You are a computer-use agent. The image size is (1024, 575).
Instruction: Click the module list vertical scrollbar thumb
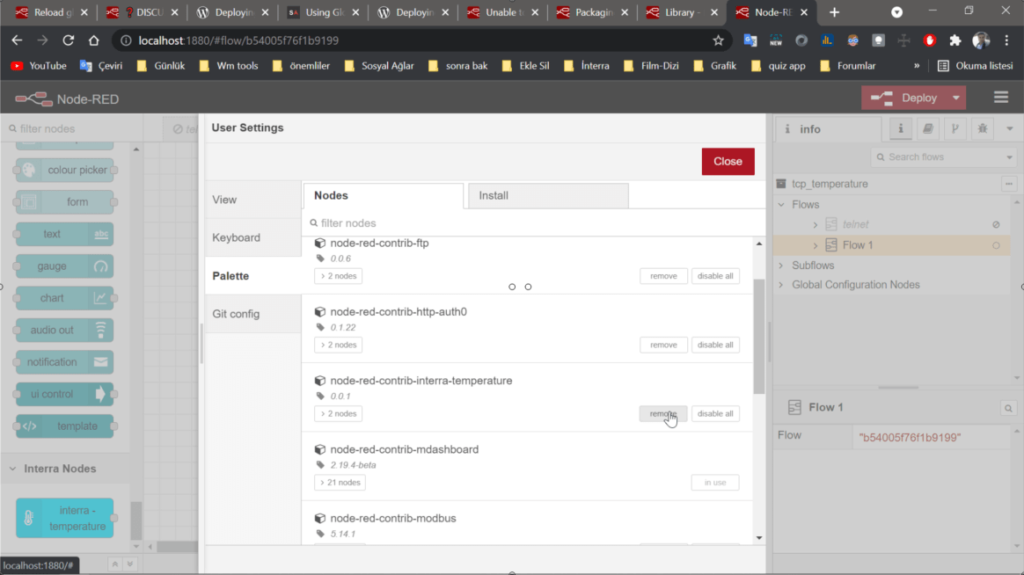click(759, 336)
